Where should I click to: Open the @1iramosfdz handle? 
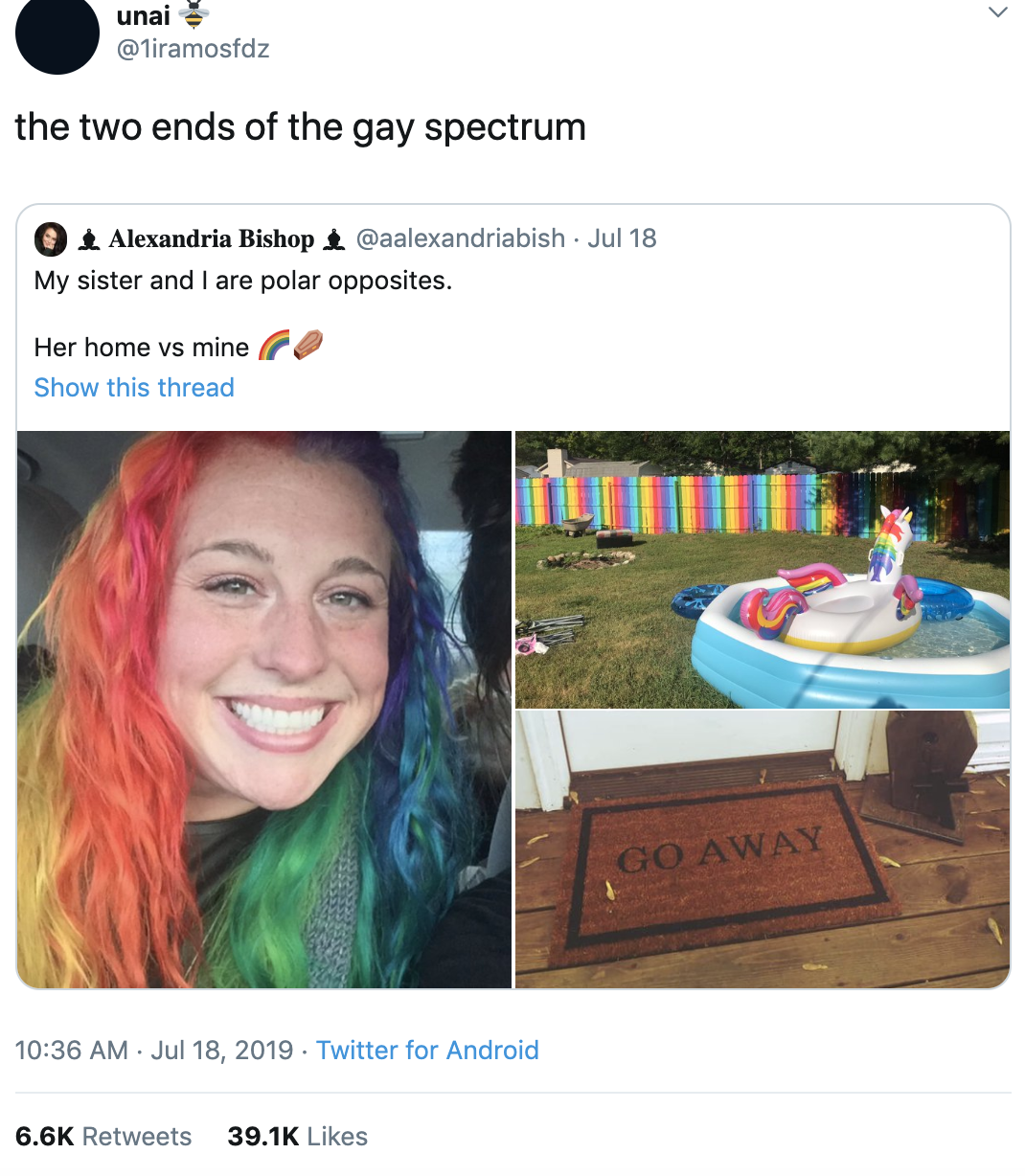[x=193, y=48]
